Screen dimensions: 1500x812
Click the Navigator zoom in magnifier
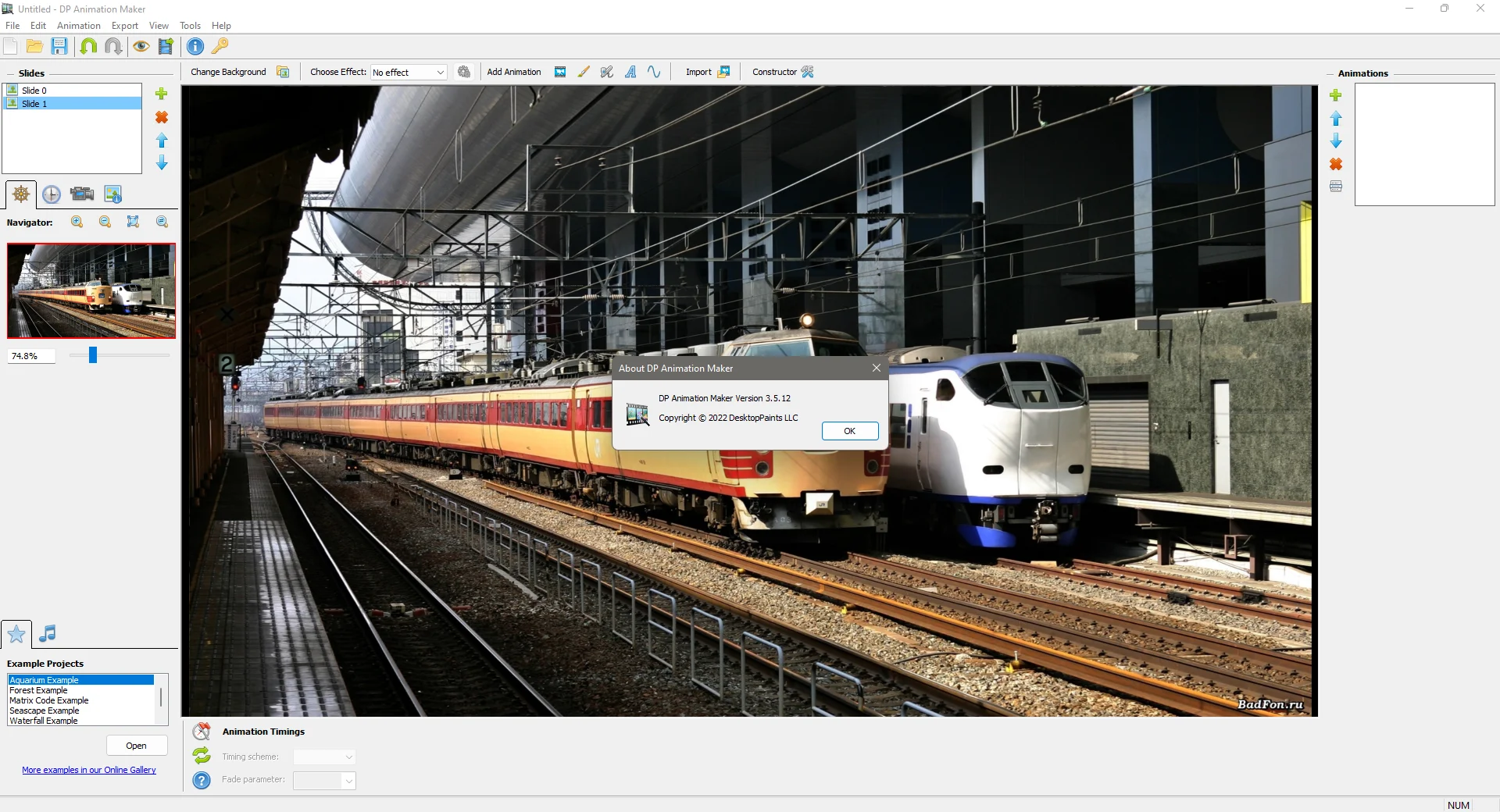(x=77, y=222)
